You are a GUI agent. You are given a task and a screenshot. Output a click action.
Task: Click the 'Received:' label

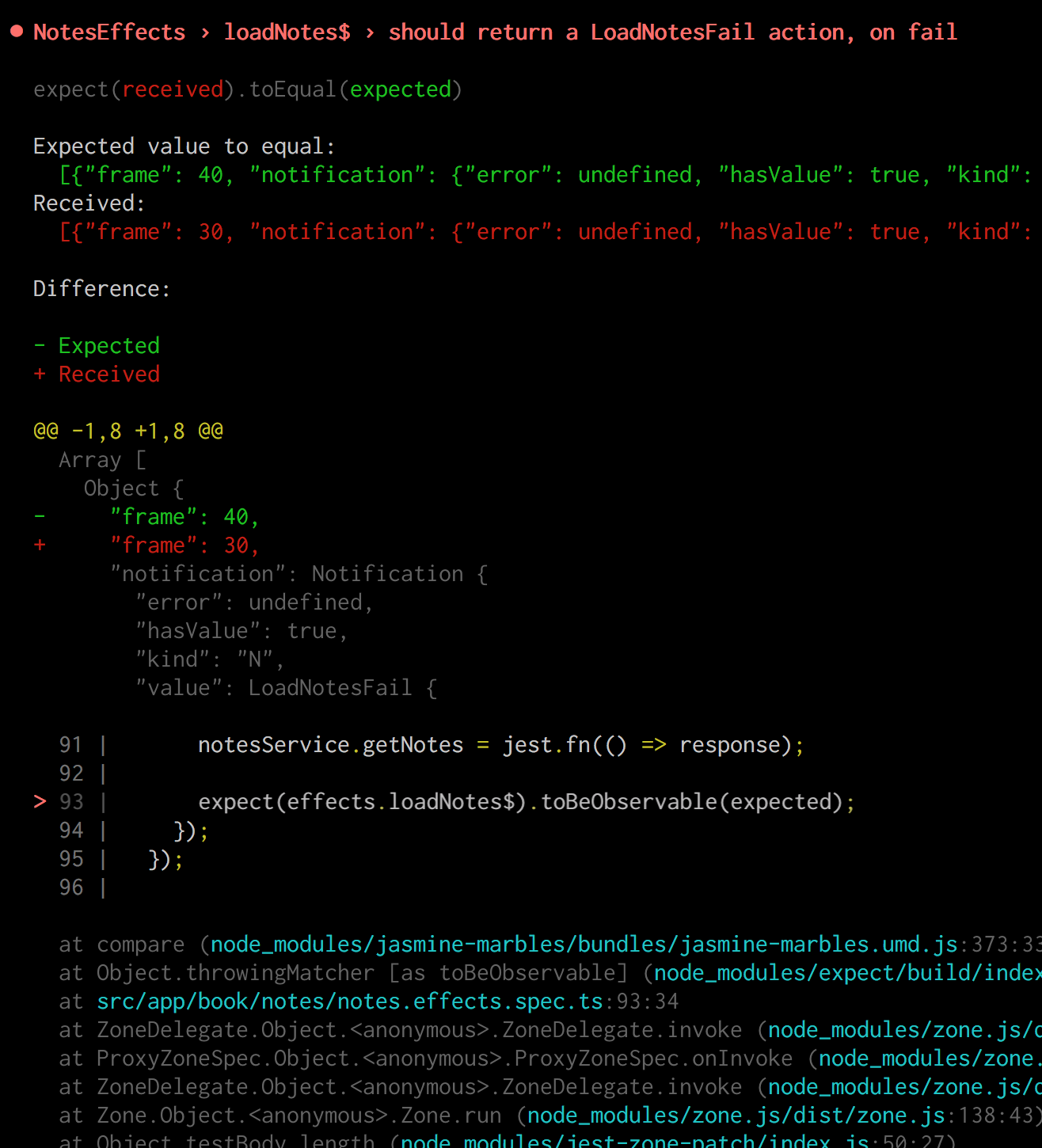pos(89,203)
